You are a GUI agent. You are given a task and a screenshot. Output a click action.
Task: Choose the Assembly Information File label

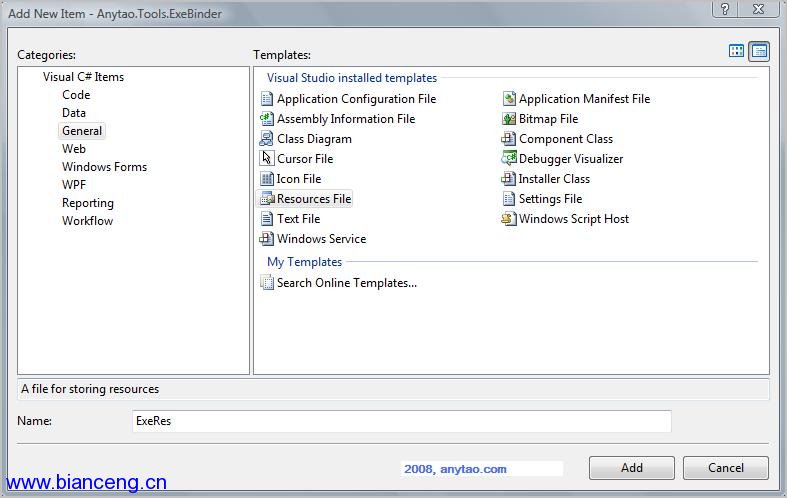coord(346,119)
